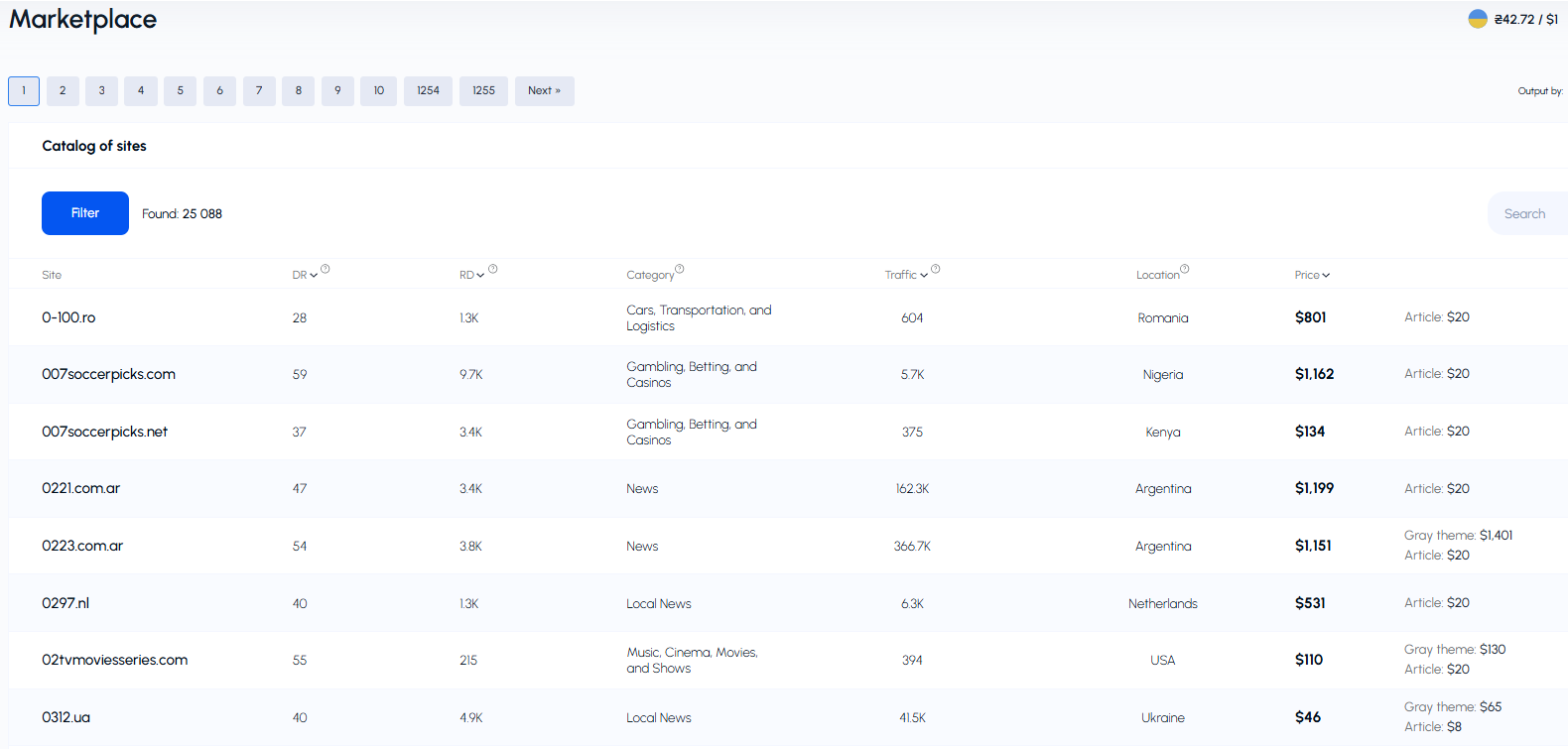Screen dimensions: 1568x749
Task: Click the Next » pagination button
Action: [x=544, y=91]
